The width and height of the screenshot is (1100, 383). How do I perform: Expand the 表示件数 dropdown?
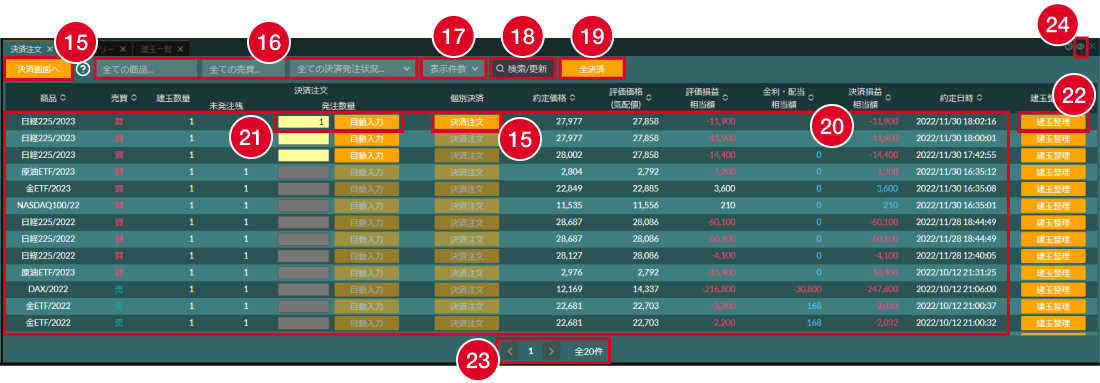(453, 69)
